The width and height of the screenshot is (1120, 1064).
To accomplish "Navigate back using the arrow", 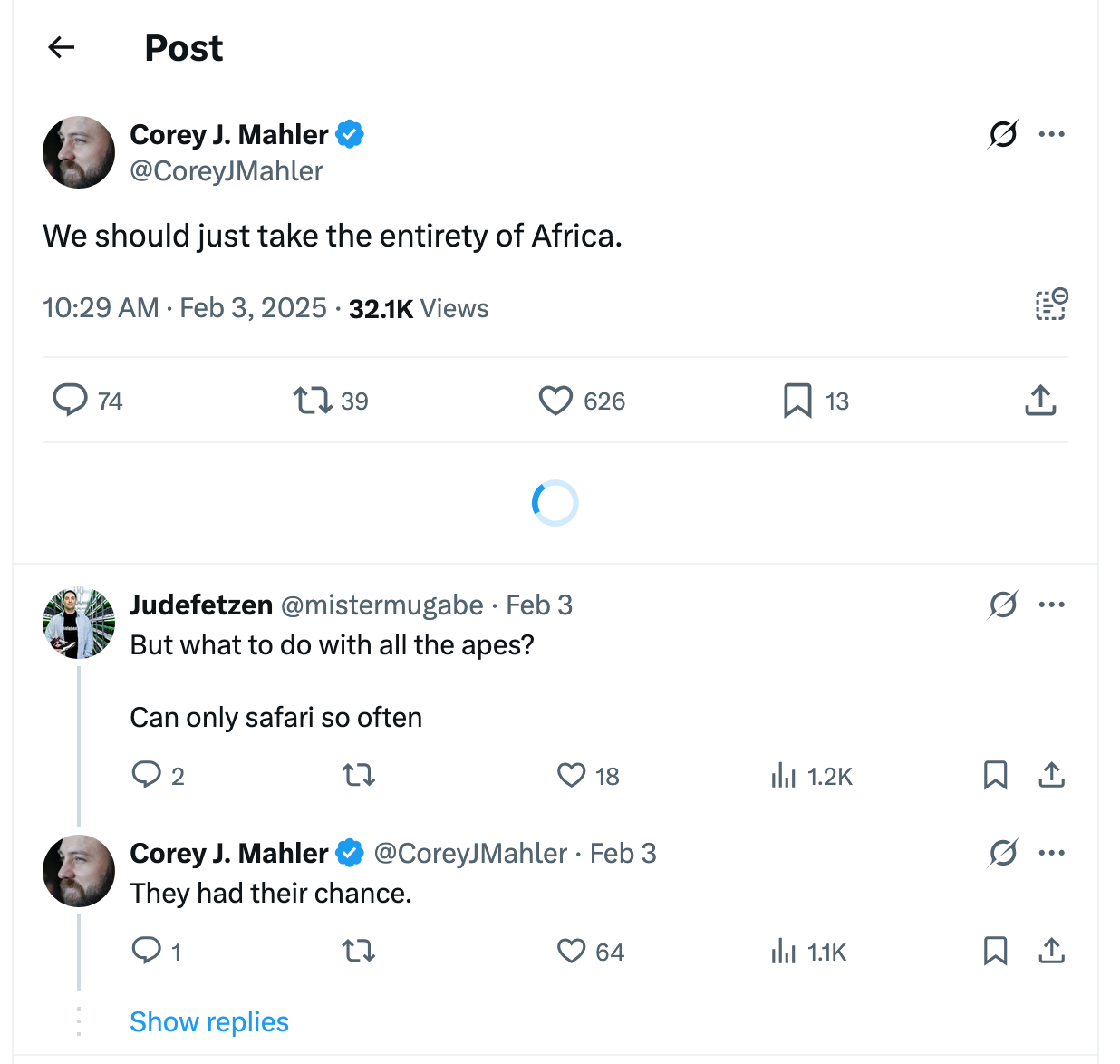I will pos(61,47).
